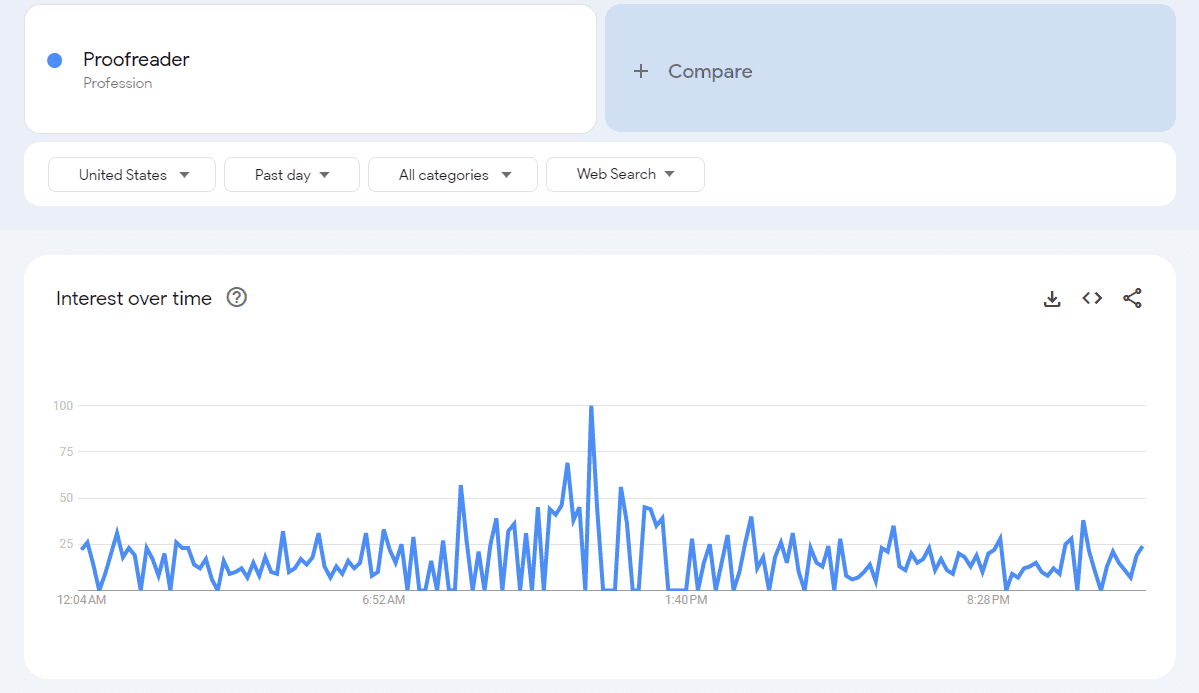This screenshot has height=693, width=1199.
Task: Open the embed code icon
Action: pos(1092,298)
